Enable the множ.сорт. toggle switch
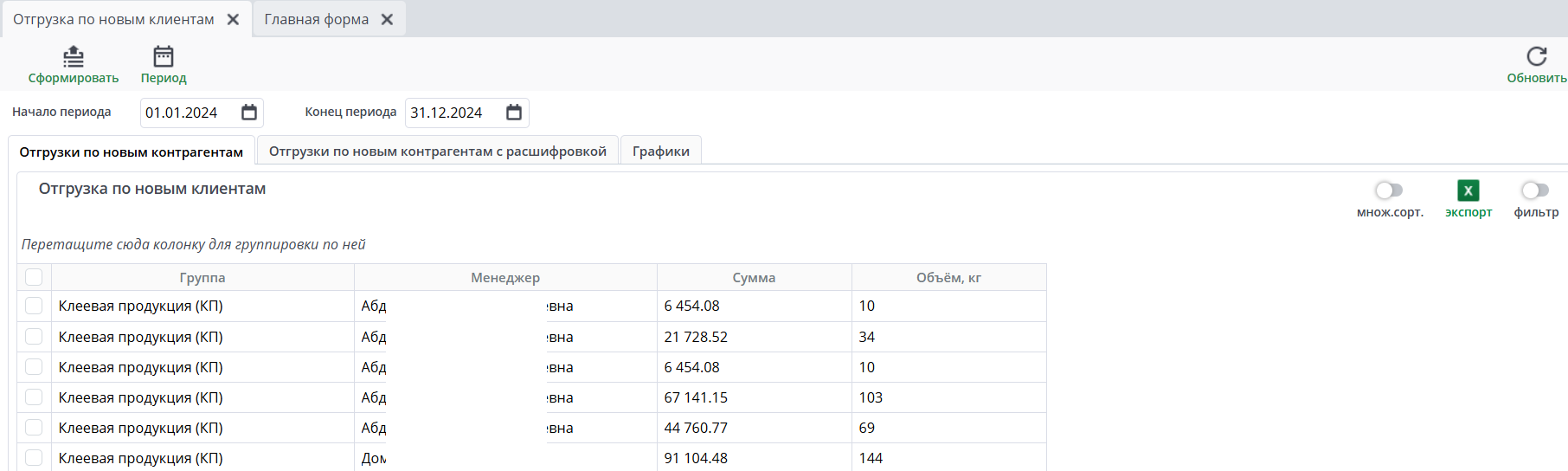The width and height of the screenshot is (1568, 471). coord(1389,190)
